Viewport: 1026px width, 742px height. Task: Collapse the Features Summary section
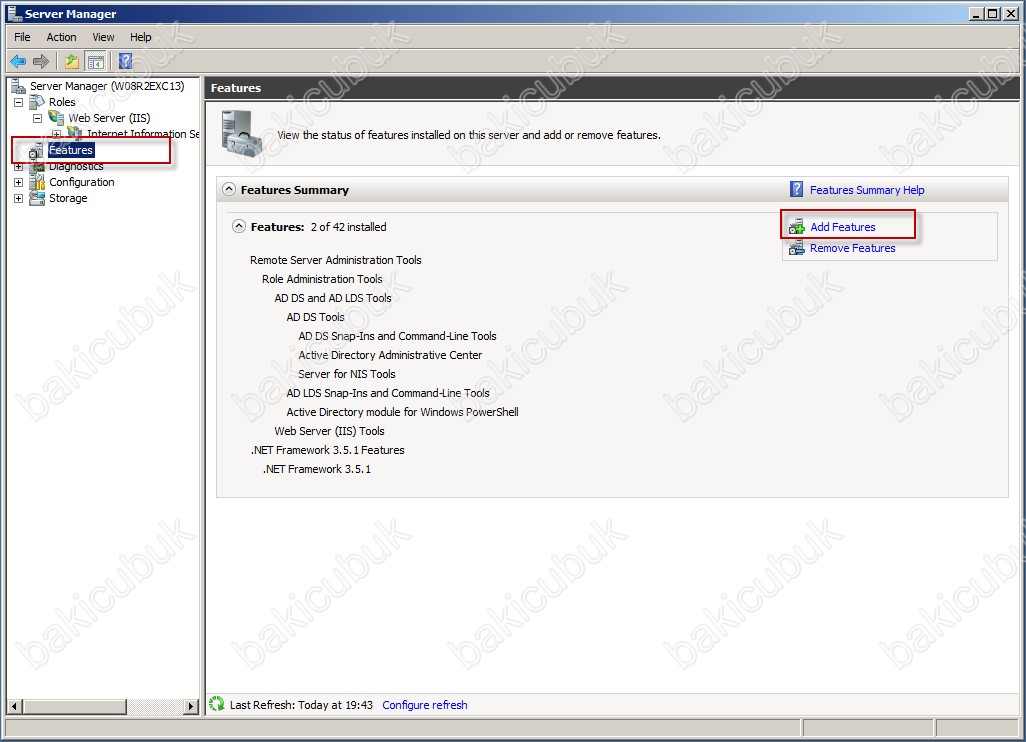coord(229,190)
